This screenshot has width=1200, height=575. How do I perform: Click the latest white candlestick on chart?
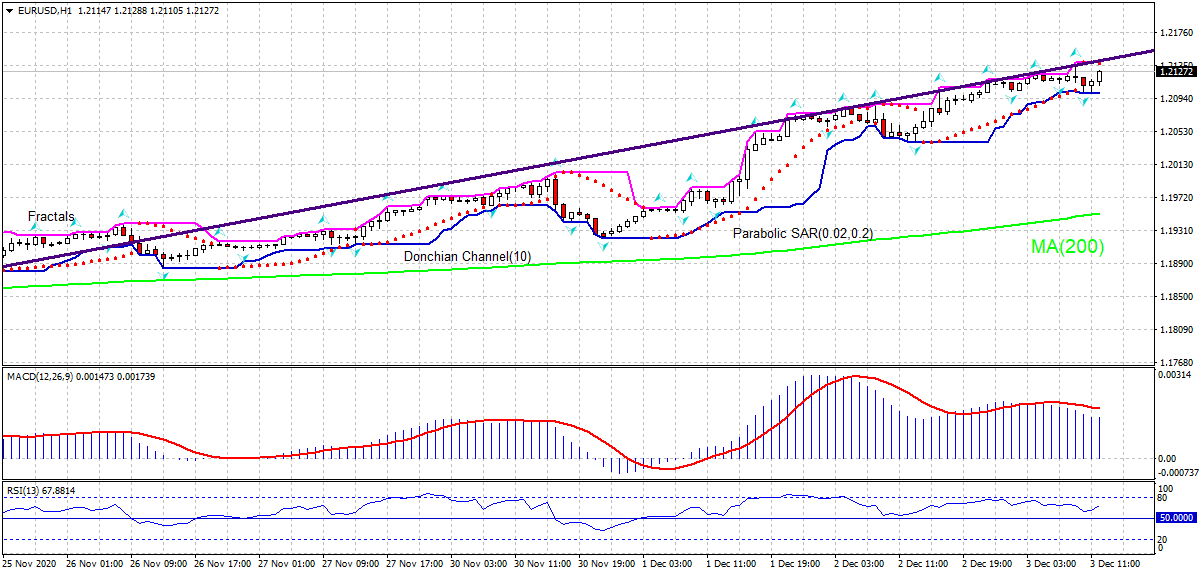pyautogui.click(x=1099, y=76)
